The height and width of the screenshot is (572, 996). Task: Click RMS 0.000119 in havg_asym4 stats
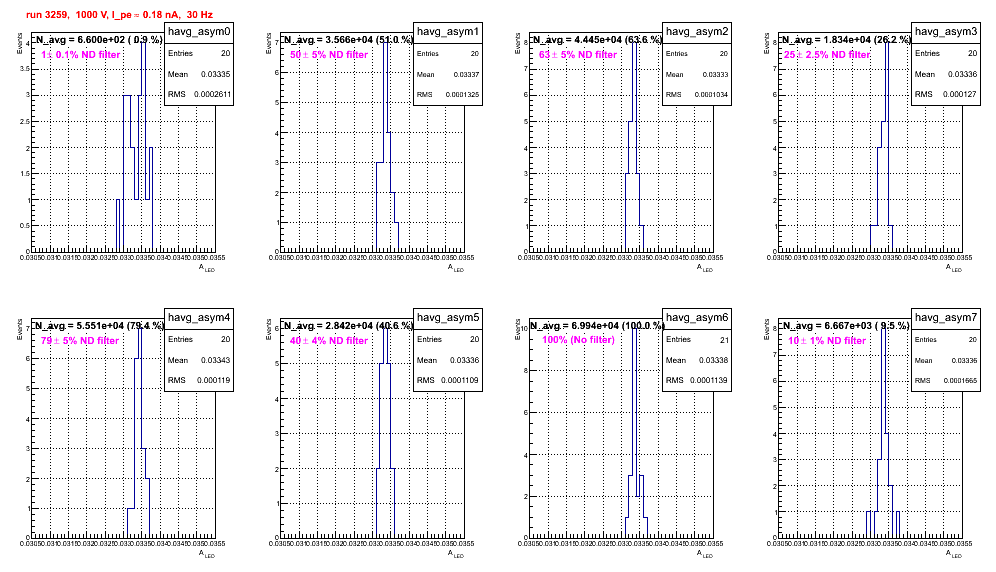click(199, 380)
